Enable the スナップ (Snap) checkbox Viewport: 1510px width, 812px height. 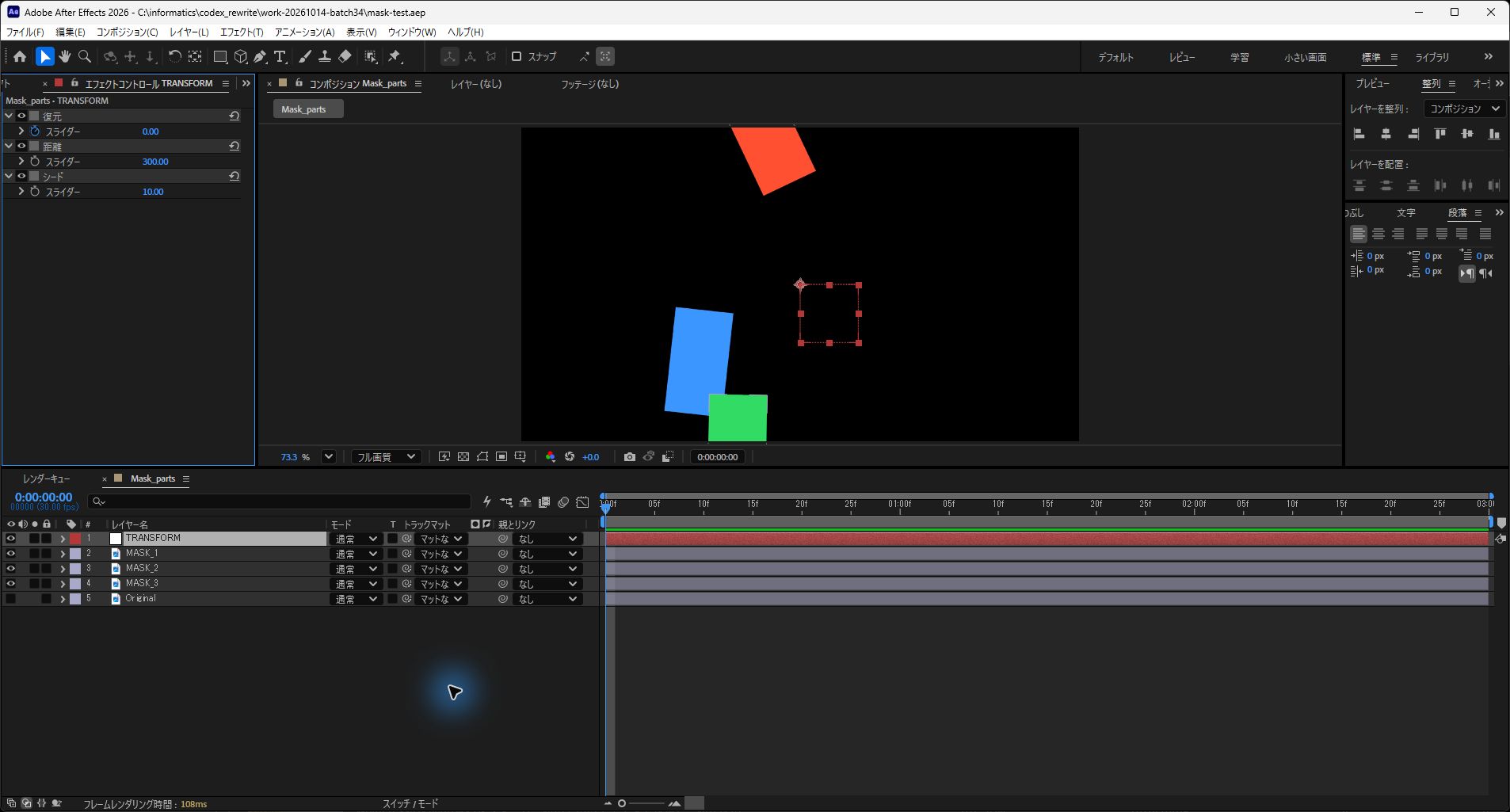click(x=517, y=56)
